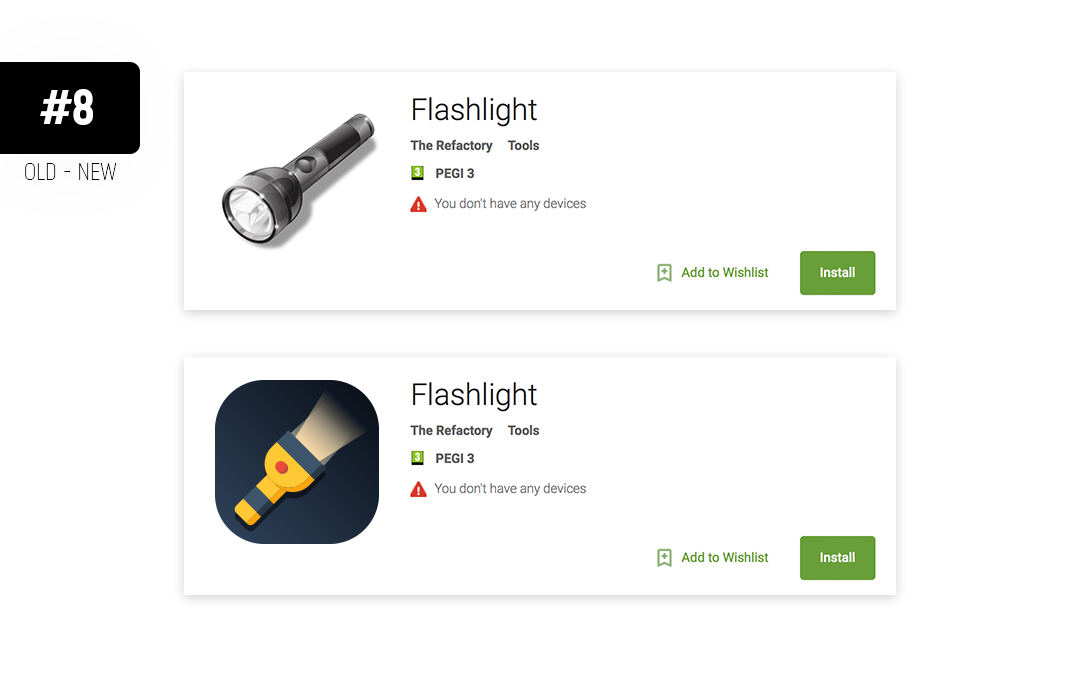This screenshot has width=1080, height=700.
Task: Open The Refactory developer link in top card
Action: [x=451, y=145]
